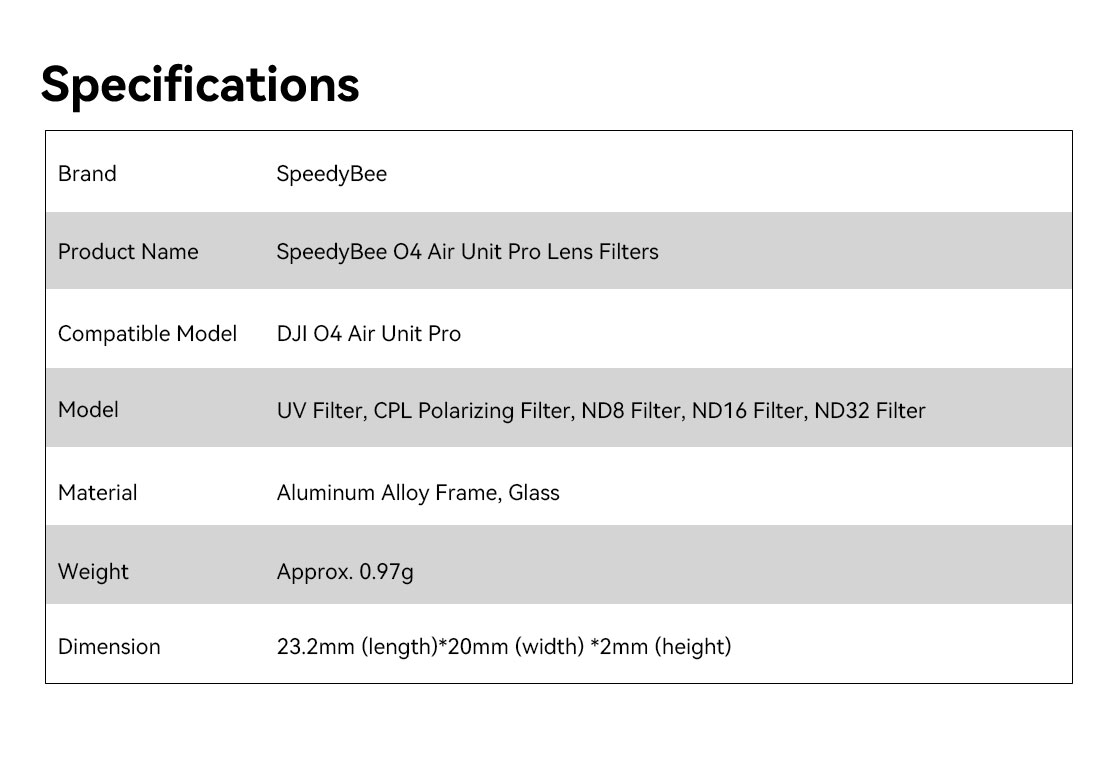This screenshot has height=757, width=1116.
Task: Click the Glass material text
Action: coord(534,493)
